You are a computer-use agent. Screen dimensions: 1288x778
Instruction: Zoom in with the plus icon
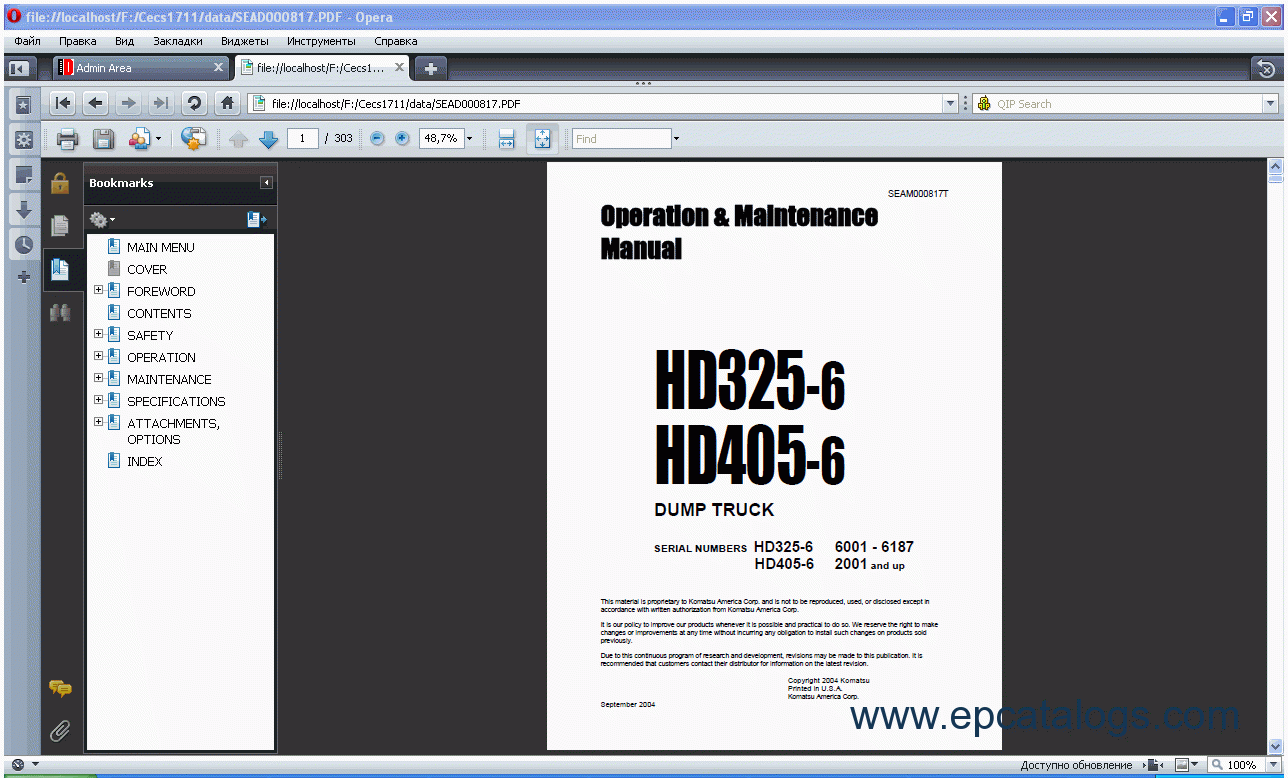tap(402, 139)
